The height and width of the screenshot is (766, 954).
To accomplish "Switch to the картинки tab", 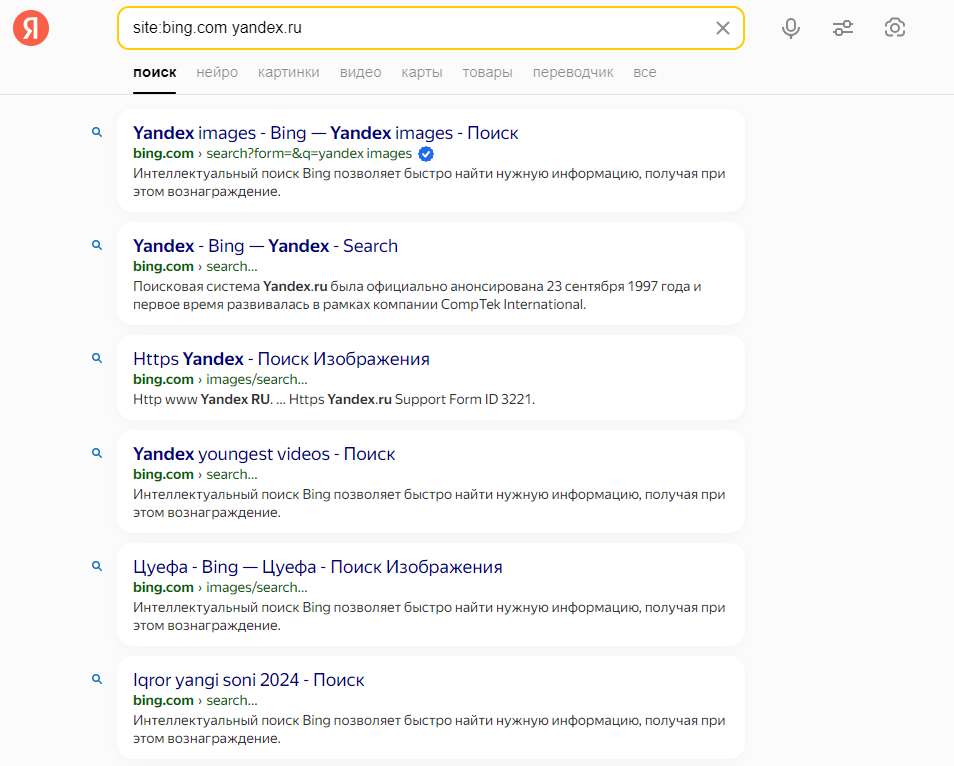I will tap(288, 72).
